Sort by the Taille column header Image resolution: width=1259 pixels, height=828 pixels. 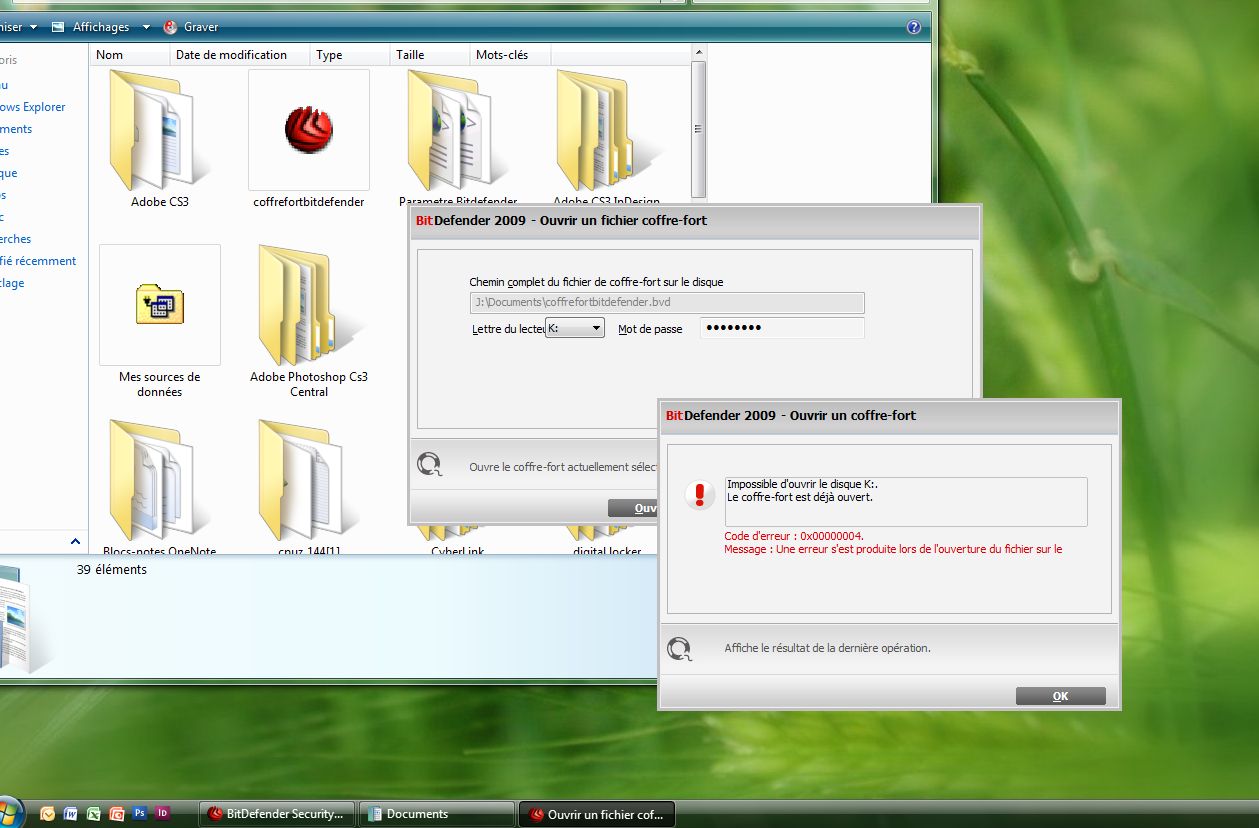431,55
